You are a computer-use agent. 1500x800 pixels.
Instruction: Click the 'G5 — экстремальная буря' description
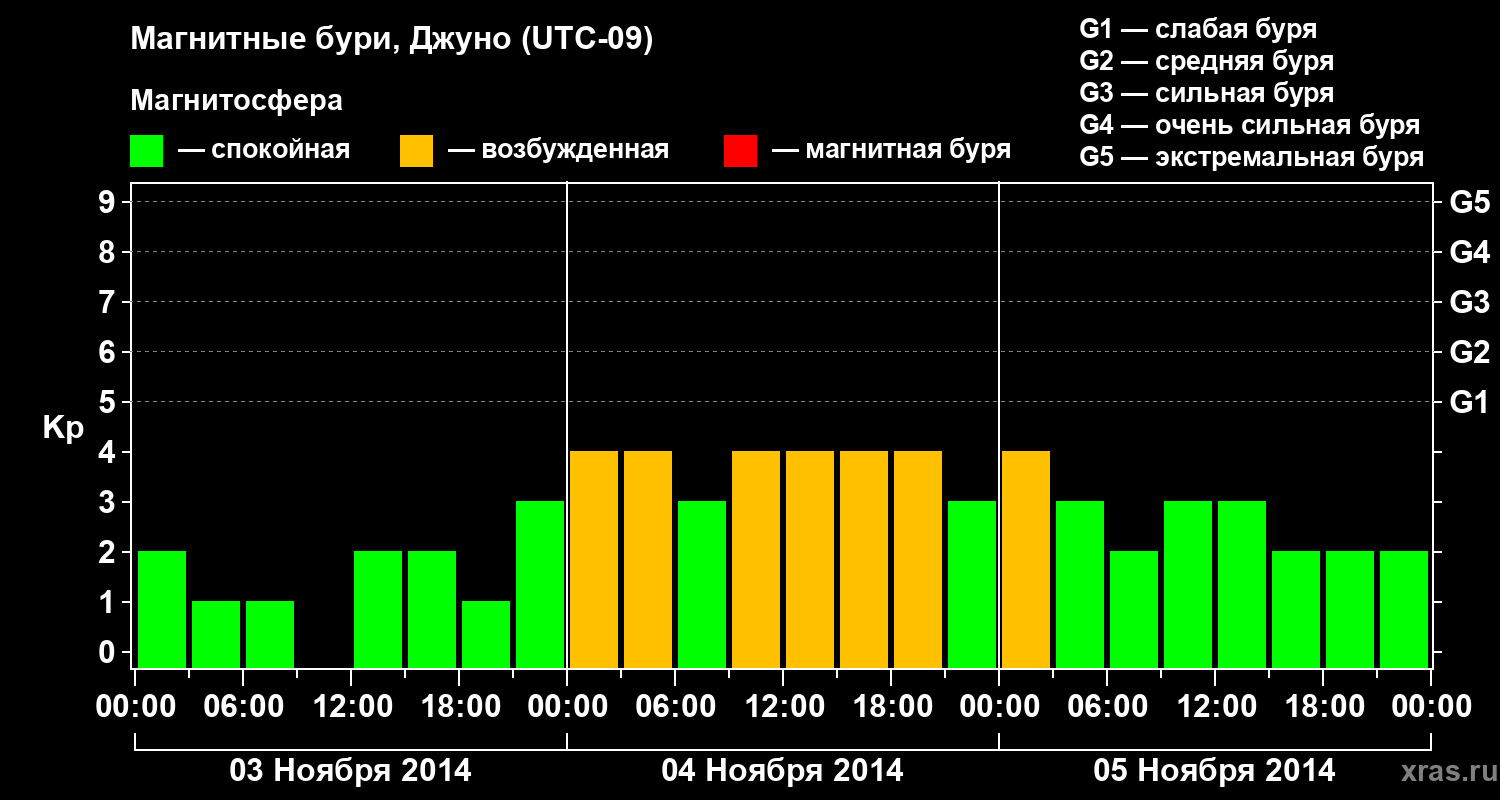[x=1252, y=157]
